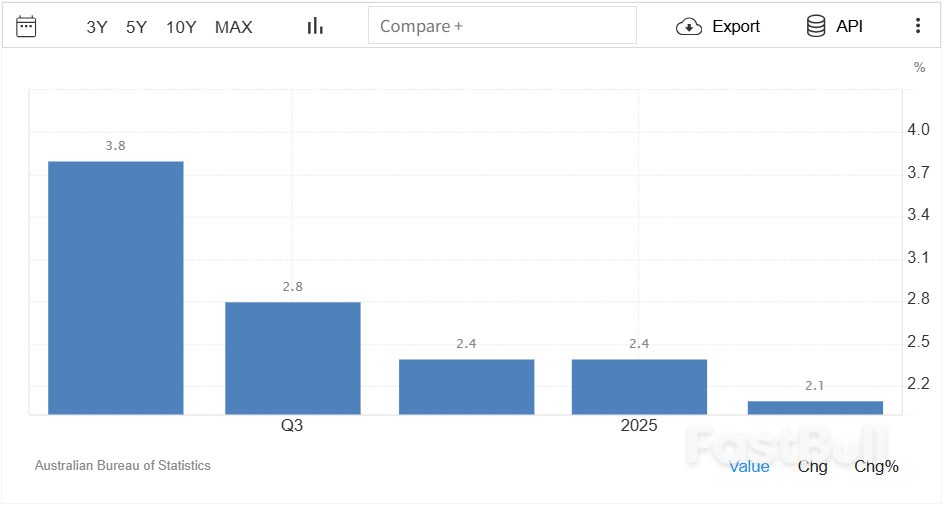
Task: Click the 2.4 bar above 2025
Action: (639, 386)
